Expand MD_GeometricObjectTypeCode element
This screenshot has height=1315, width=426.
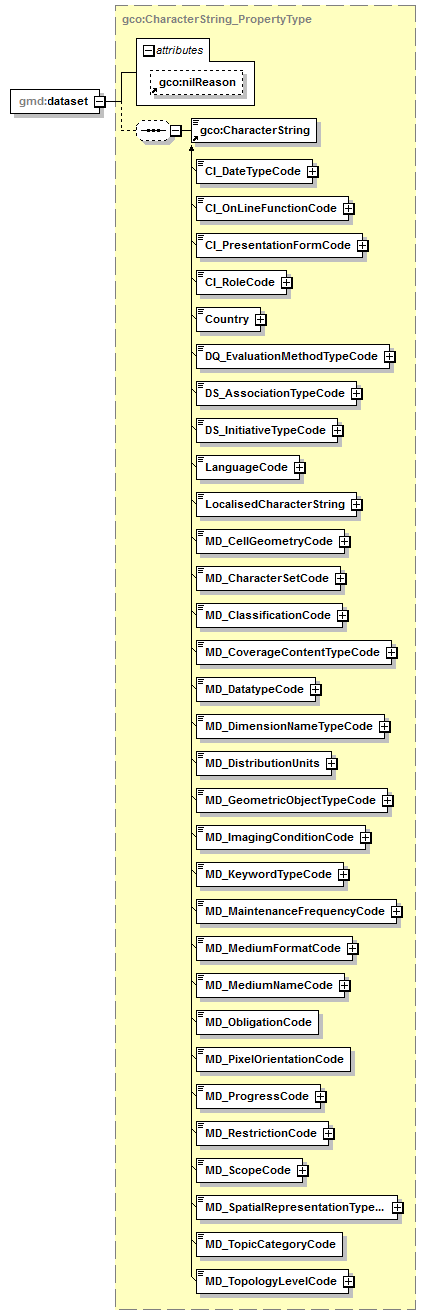[x=388, y=800]
